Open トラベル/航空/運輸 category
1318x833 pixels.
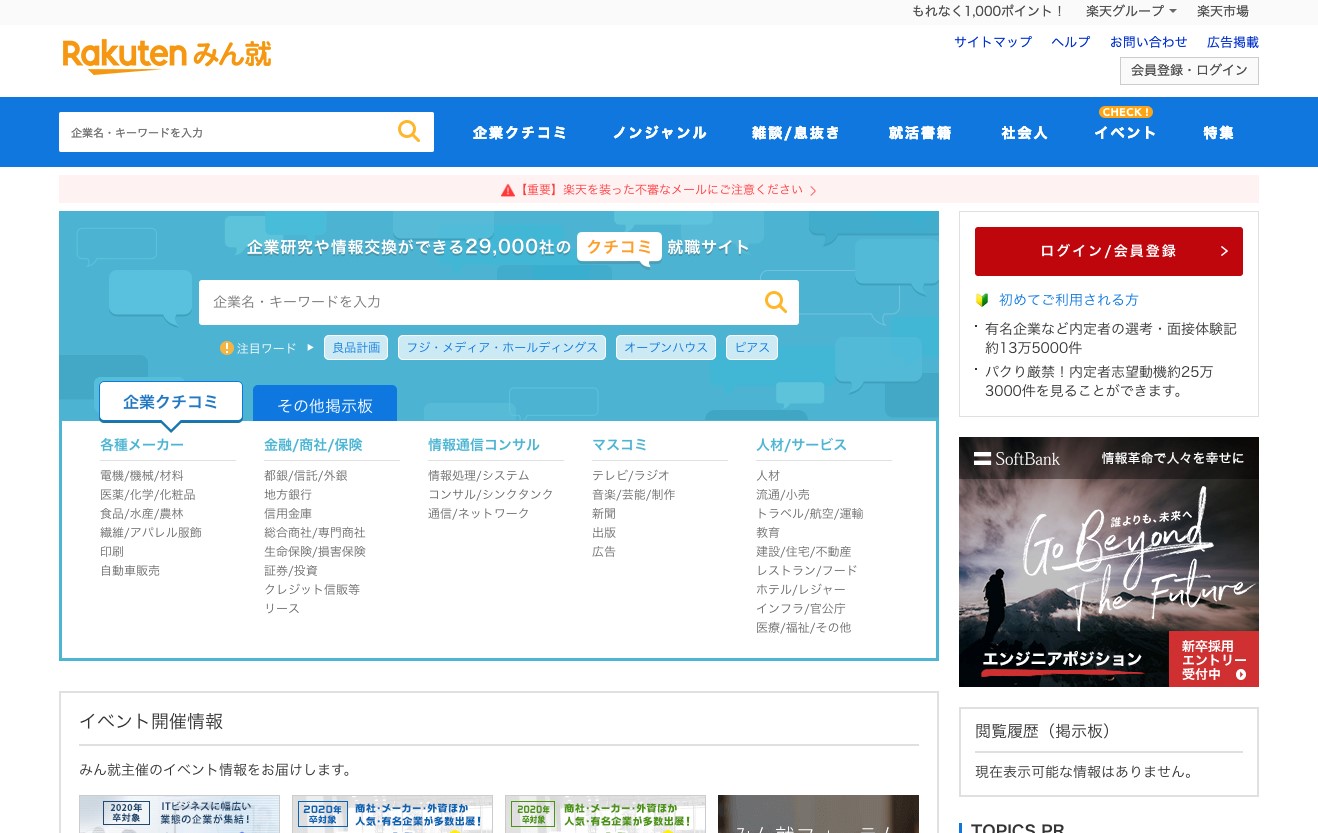click(x=810, y=514)
